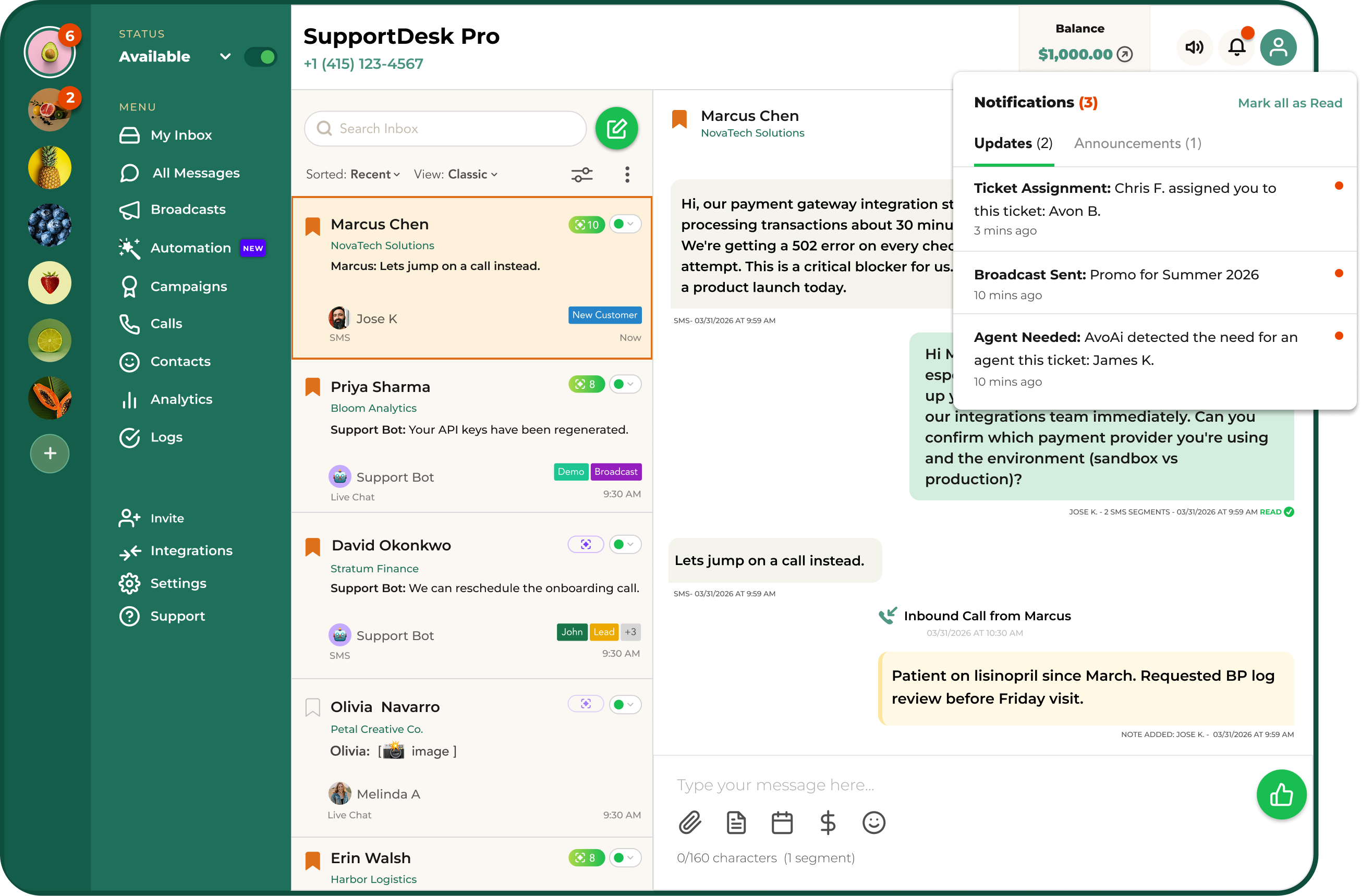Open Priya Sharma's status dropdown
This screenshot has height=896, width=1361.
[x=625, y=384]
